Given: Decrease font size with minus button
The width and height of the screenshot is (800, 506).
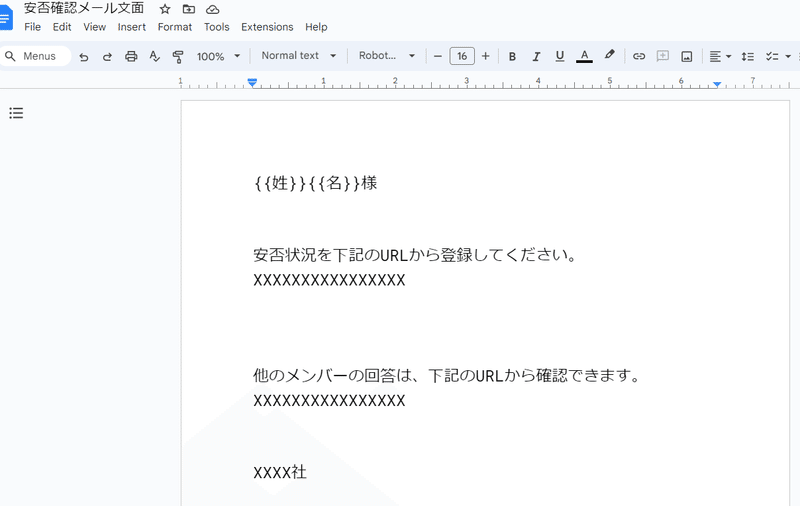Looking at the screenshot, I should [x=437, y=56].
